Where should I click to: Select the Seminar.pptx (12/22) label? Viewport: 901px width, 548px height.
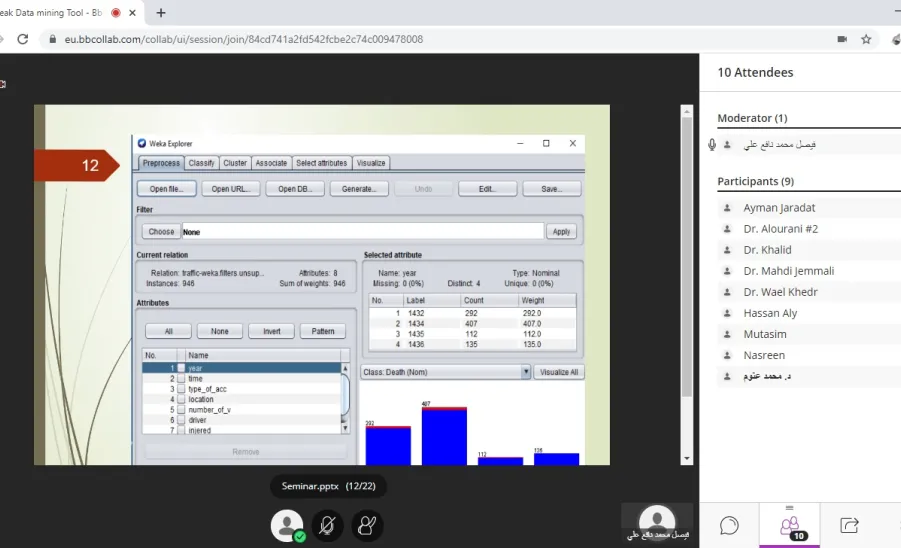click(328, 486)
